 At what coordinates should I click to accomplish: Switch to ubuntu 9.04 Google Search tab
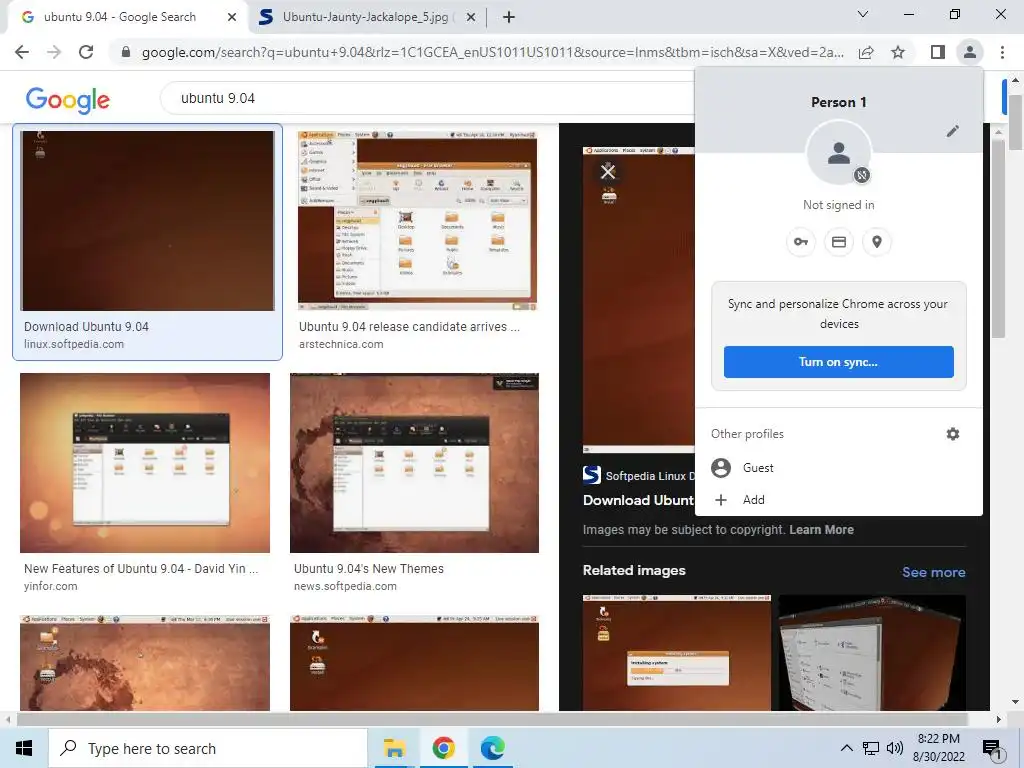pos(120,17)
